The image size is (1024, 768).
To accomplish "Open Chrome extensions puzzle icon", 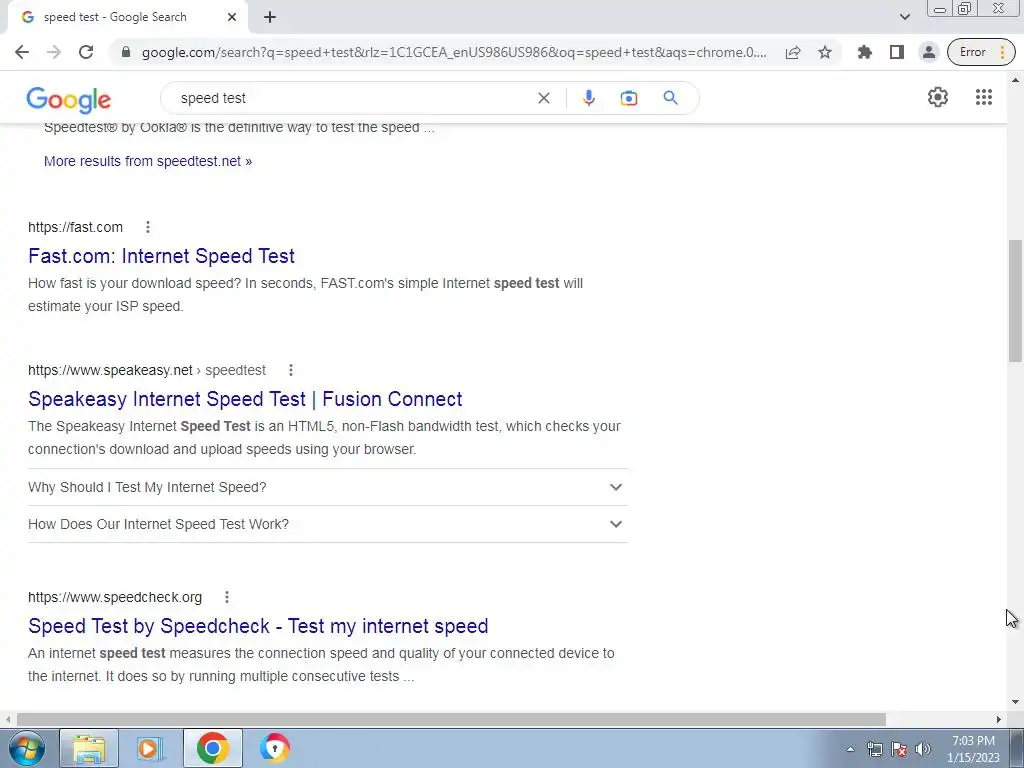I will (865, 52).
